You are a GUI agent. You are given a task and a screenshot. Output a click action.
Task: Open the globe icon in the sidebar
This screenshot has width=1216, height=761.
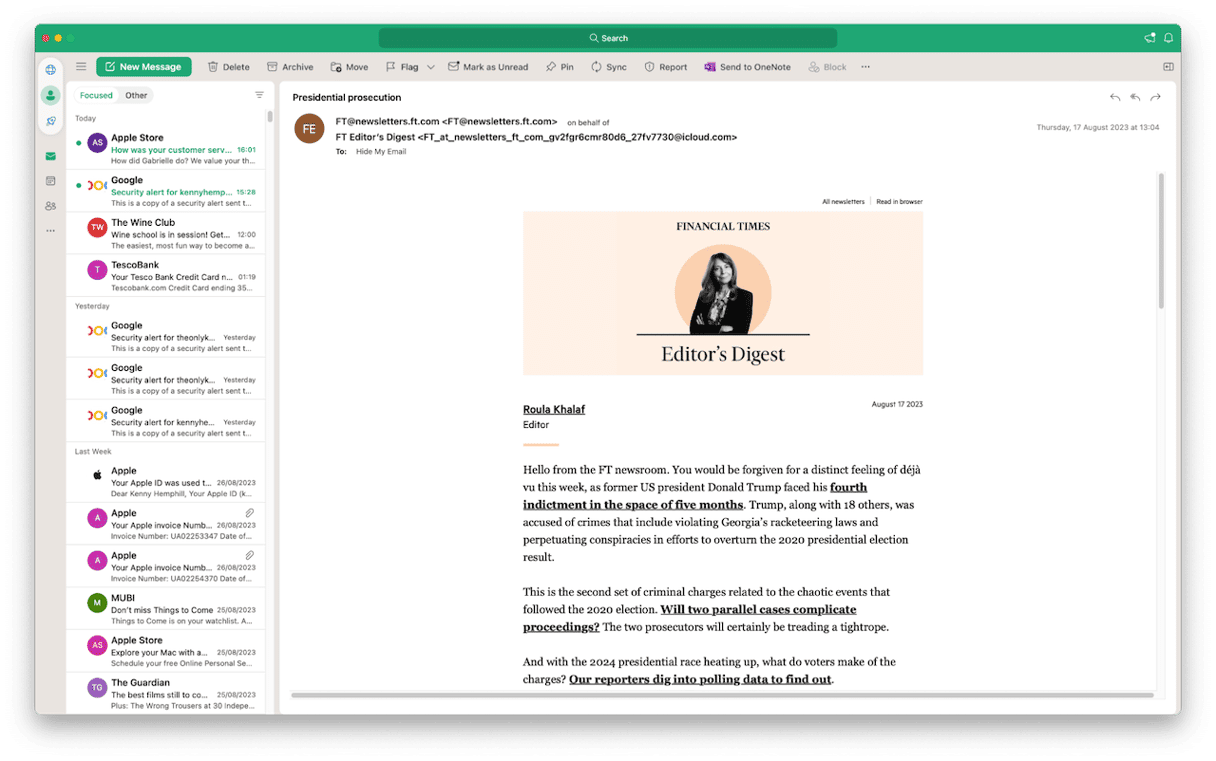50,69
